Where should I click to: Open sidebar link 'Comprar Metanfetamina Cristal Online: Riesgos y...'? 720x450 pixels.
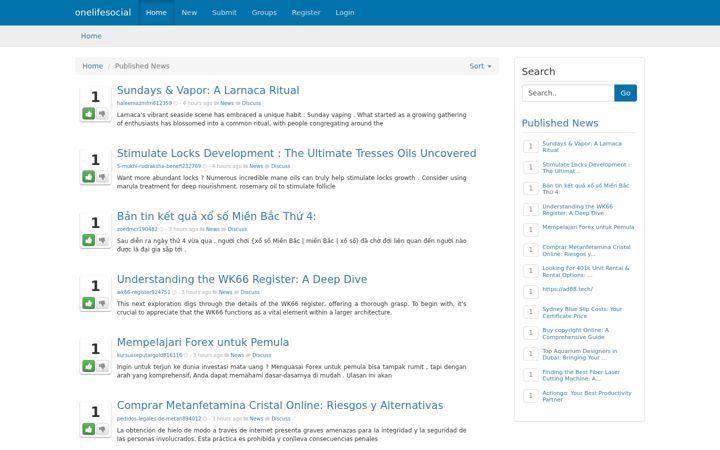586,250
